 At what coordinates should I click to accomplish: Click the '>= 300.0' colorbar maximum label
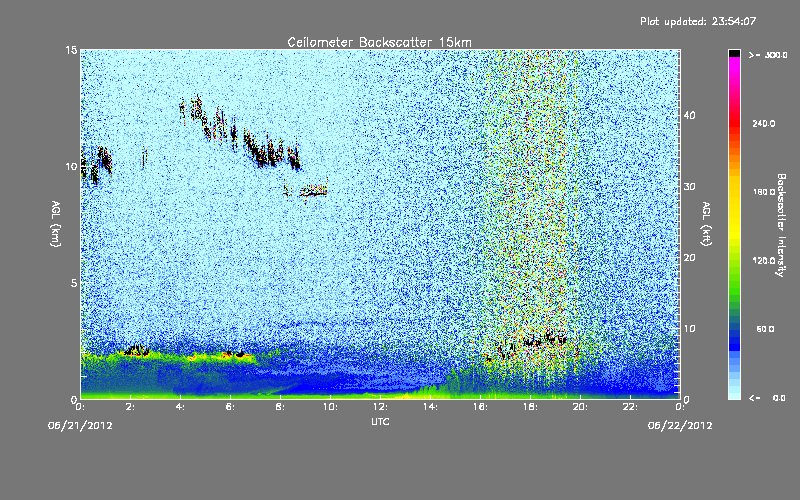(x=768, y=55)
